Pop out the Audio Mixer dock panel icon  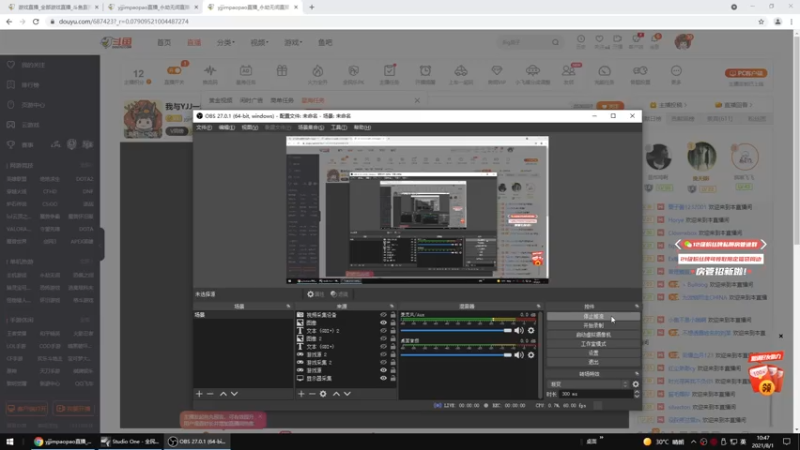tap(538, 306)
